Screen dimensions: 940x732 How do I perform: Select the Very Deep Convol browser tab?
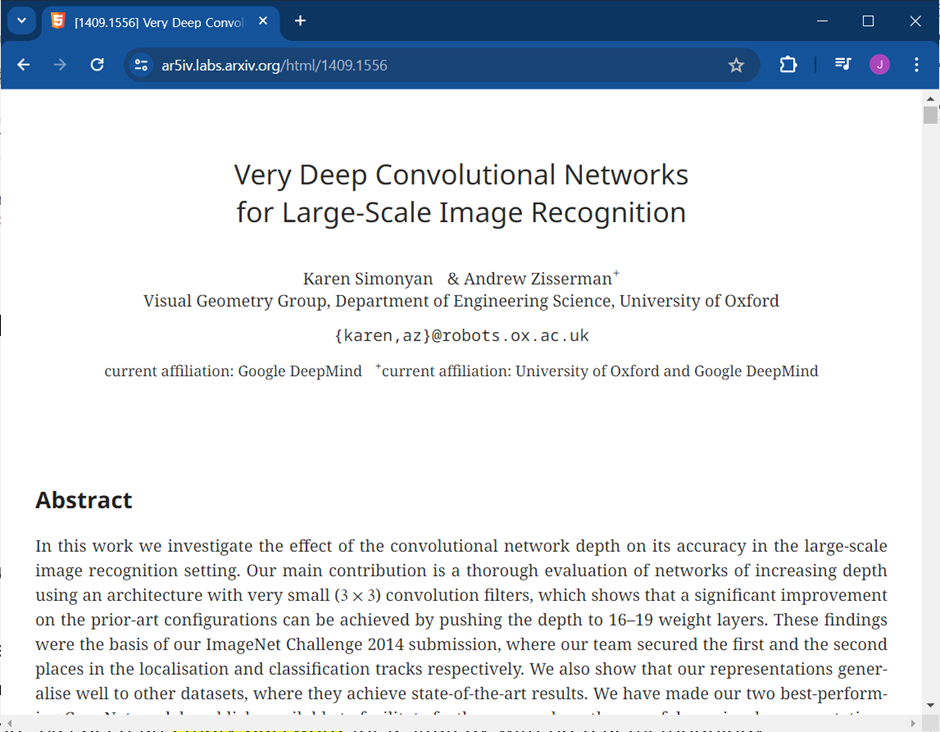(x=160, y=22)
